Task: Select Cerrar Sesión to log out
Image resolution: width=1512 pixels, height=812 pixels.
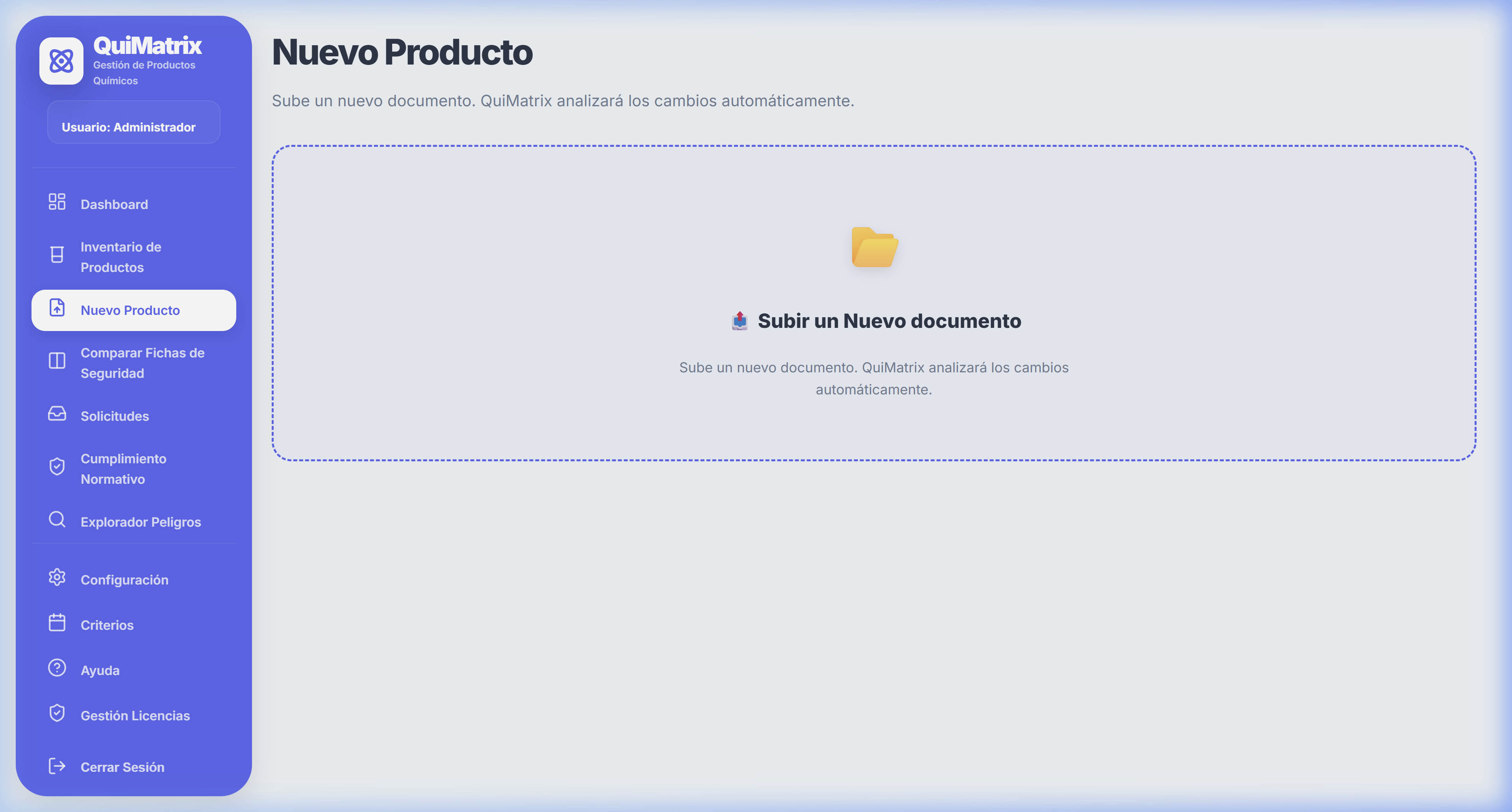Action: coord(122,766)
